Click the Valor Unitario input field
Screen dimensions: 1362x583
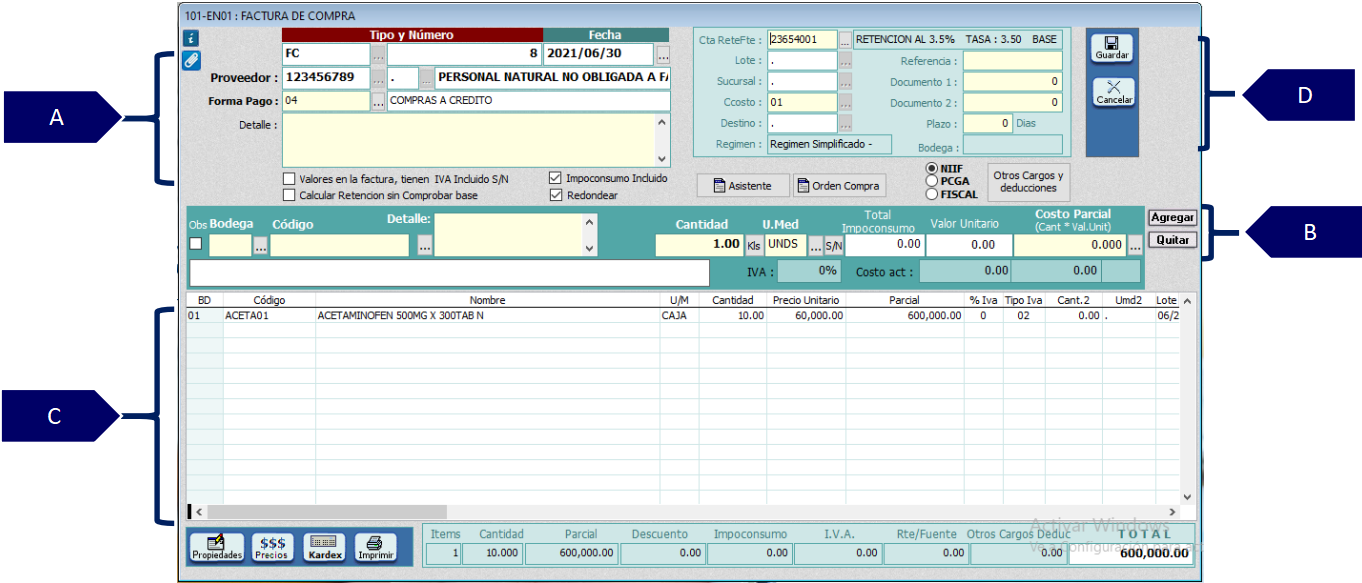(968, 245)
